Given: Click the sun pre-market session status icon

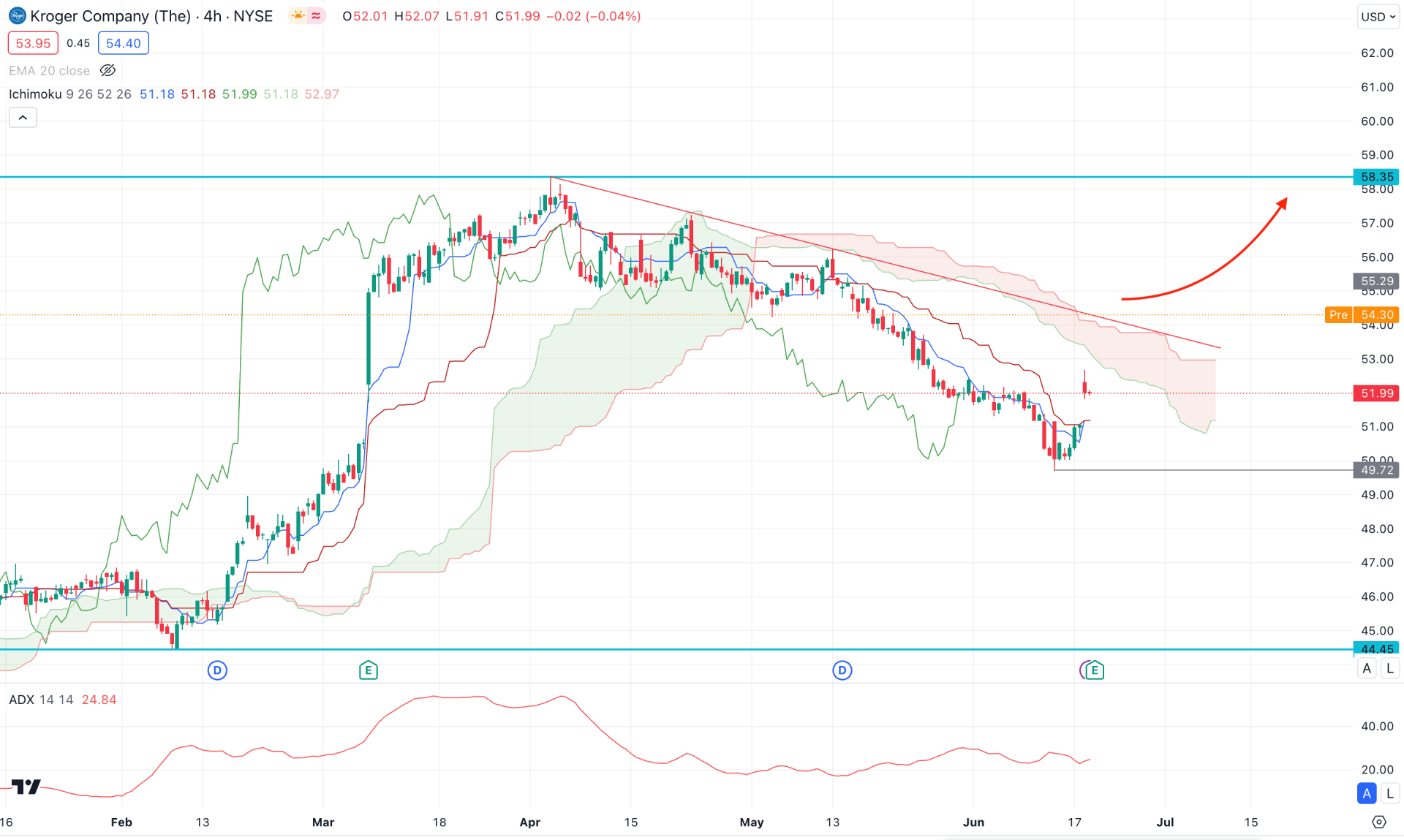Looking at the screenshot, I should coord(298,16).
